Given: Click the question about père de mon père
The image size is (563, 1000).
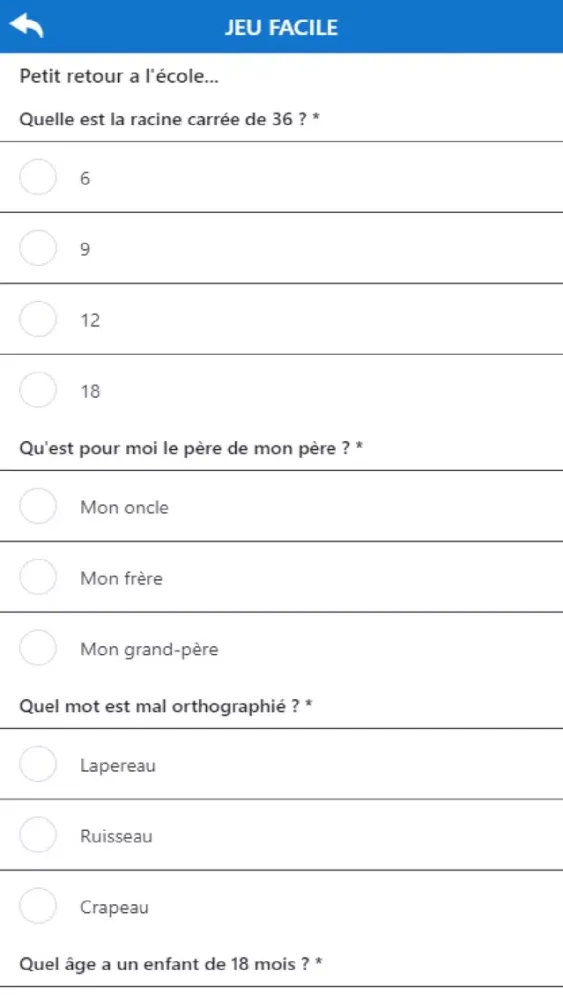Looking at the screenshot, I should point(191,448).
